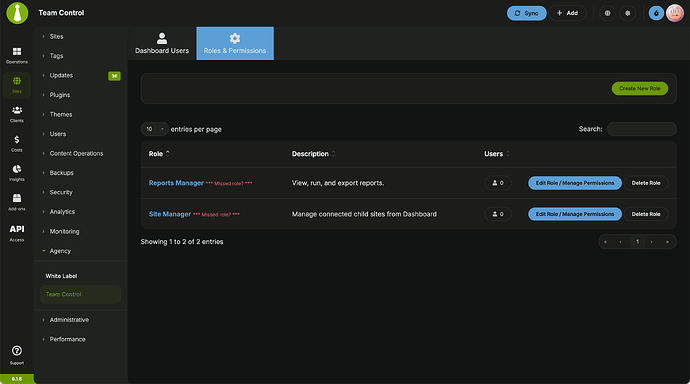Go to previous page of pagination
Viewport: 690px width, 384px height.
[x=620, y=241]
